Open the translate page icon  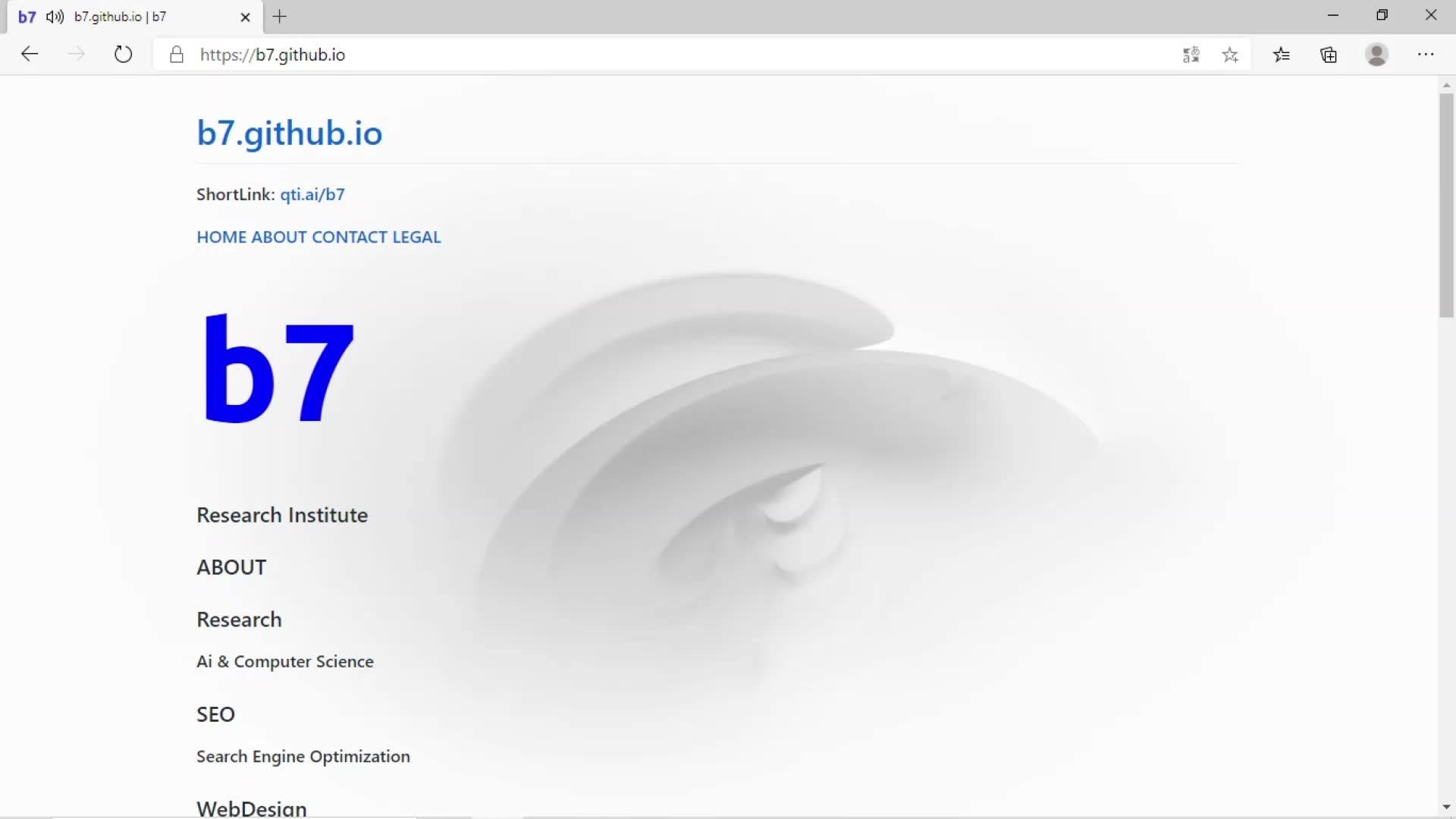click(x=1191, y=55)
